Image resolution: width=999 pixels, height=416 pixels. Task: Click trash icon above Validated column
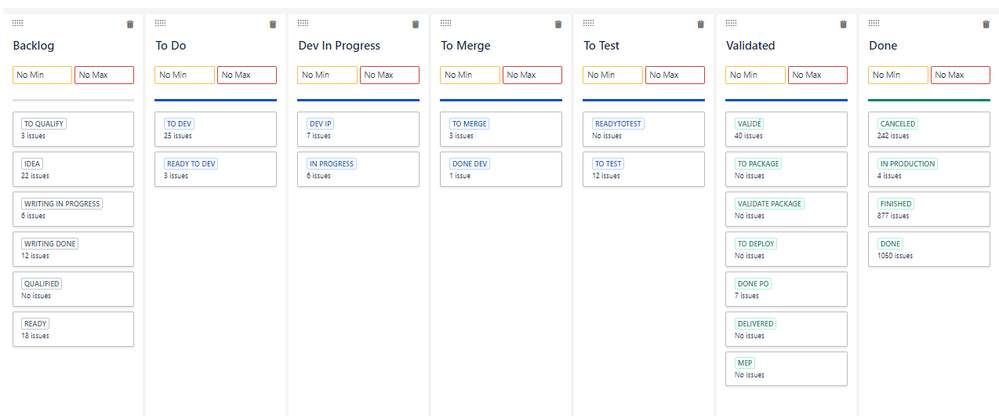click(x=844, y=24)
